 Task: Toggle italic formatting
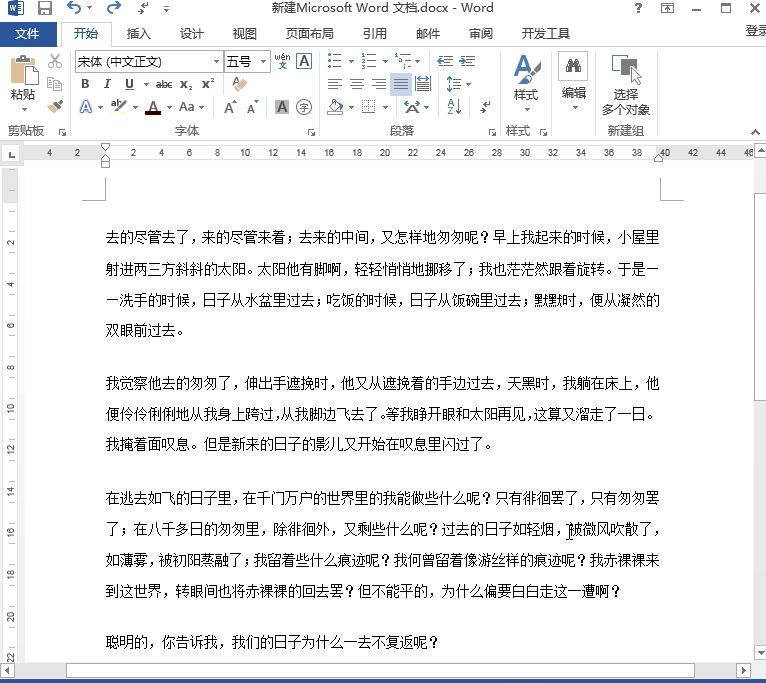[x=107, y=84]
